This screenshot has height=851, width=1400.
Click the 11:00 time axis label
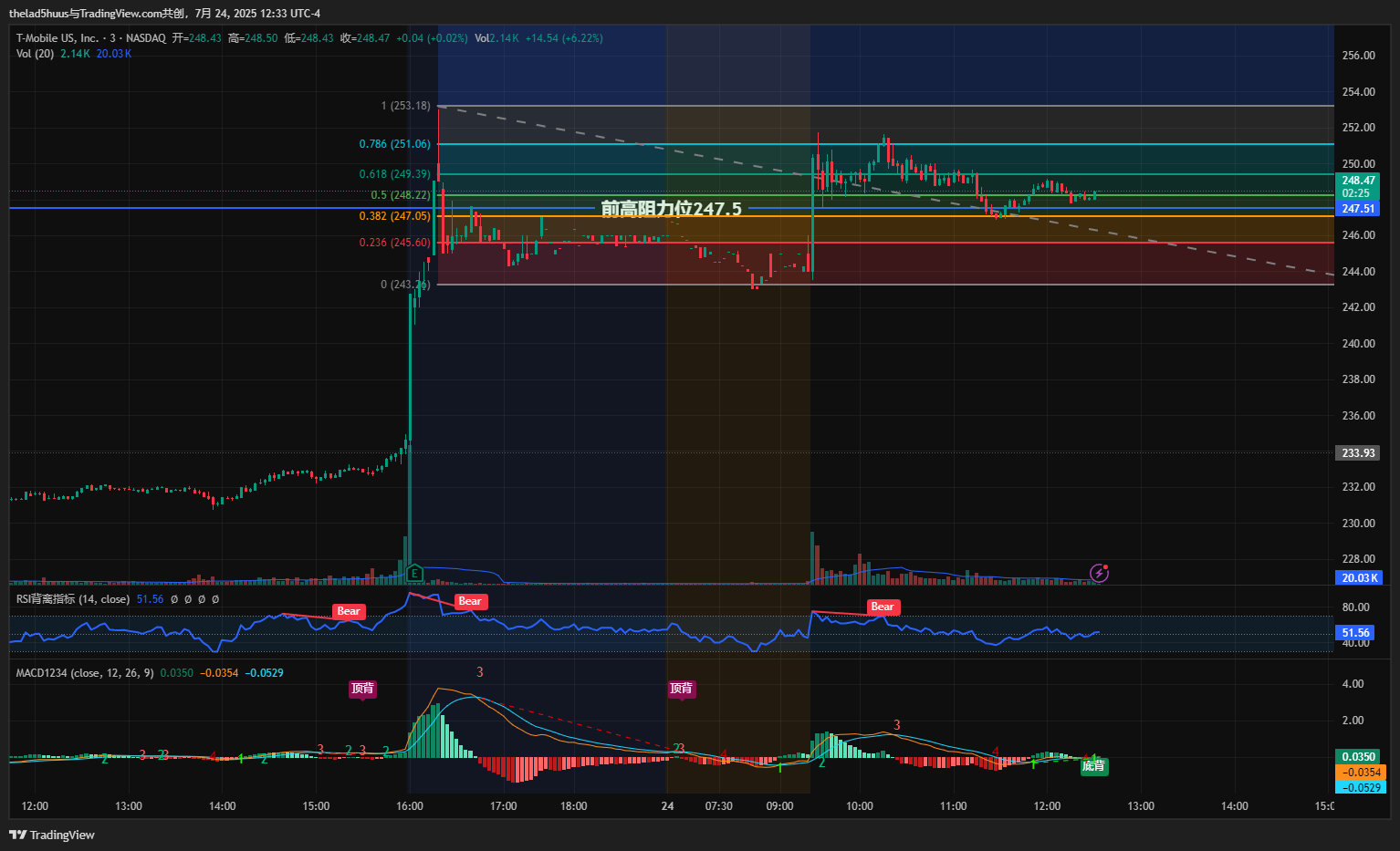point(954,806)
